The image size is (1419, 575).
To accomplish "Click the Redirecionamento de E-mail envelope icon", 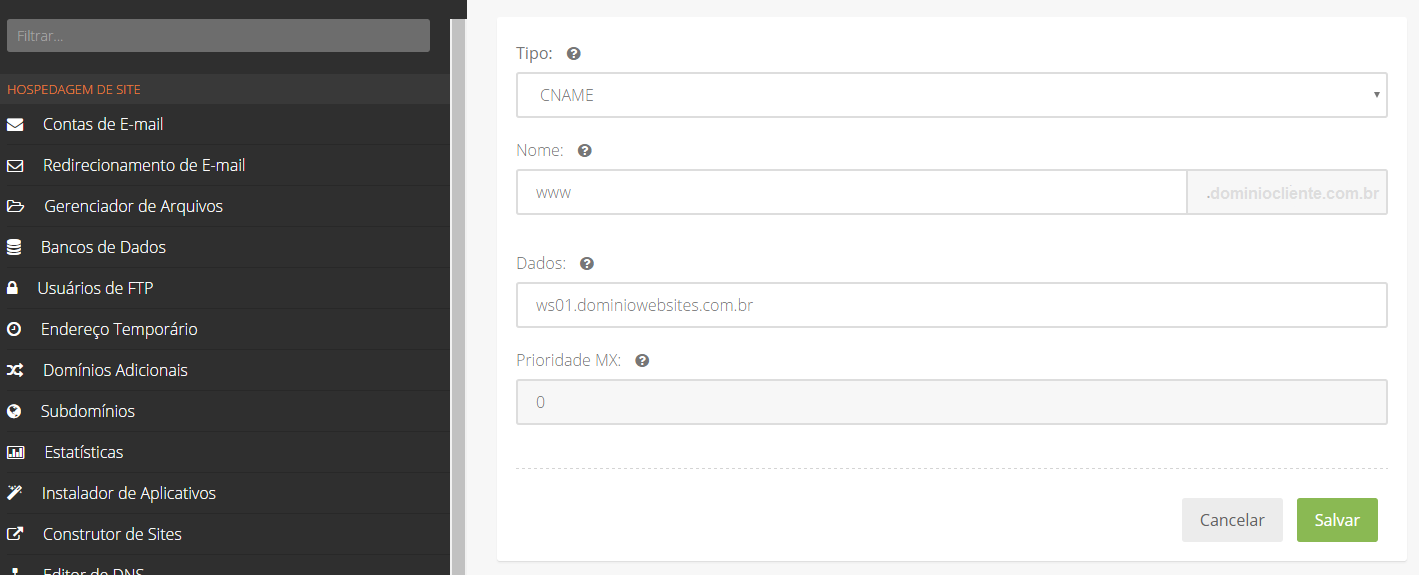I will point(14,166).
